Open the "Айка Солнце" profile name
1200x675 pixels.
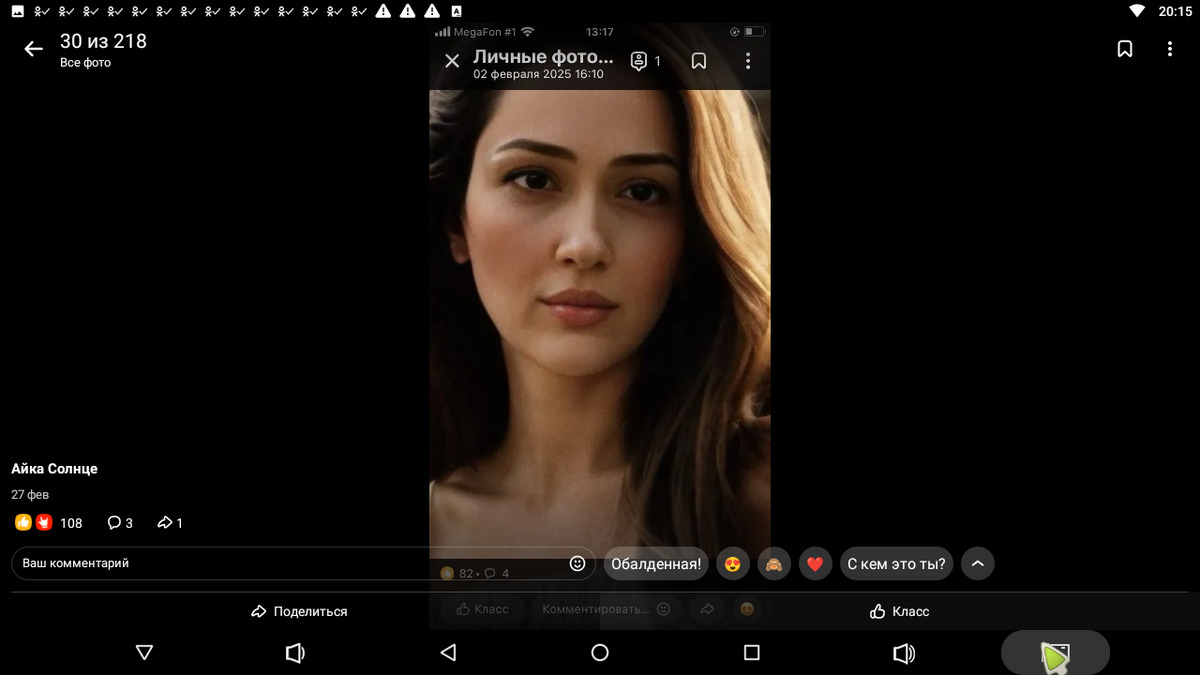tap(55, 469)
